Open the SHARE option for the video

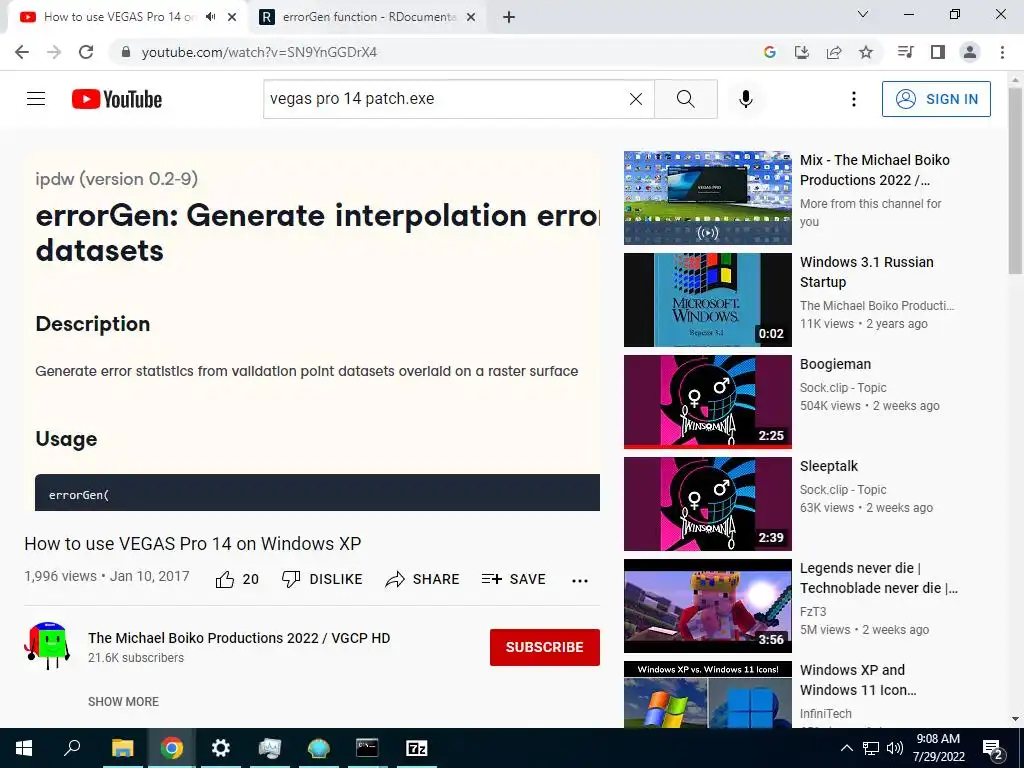pos(423,579)
